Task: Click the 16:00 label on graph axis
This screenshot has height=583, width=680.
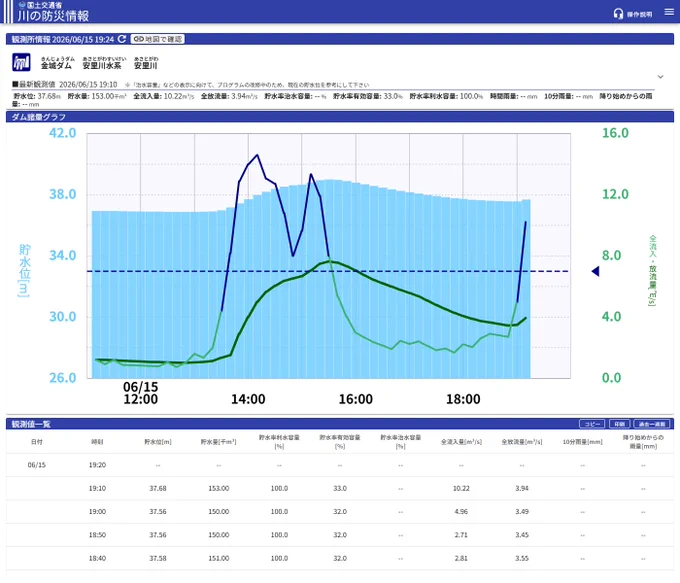Action: [356, 399]
